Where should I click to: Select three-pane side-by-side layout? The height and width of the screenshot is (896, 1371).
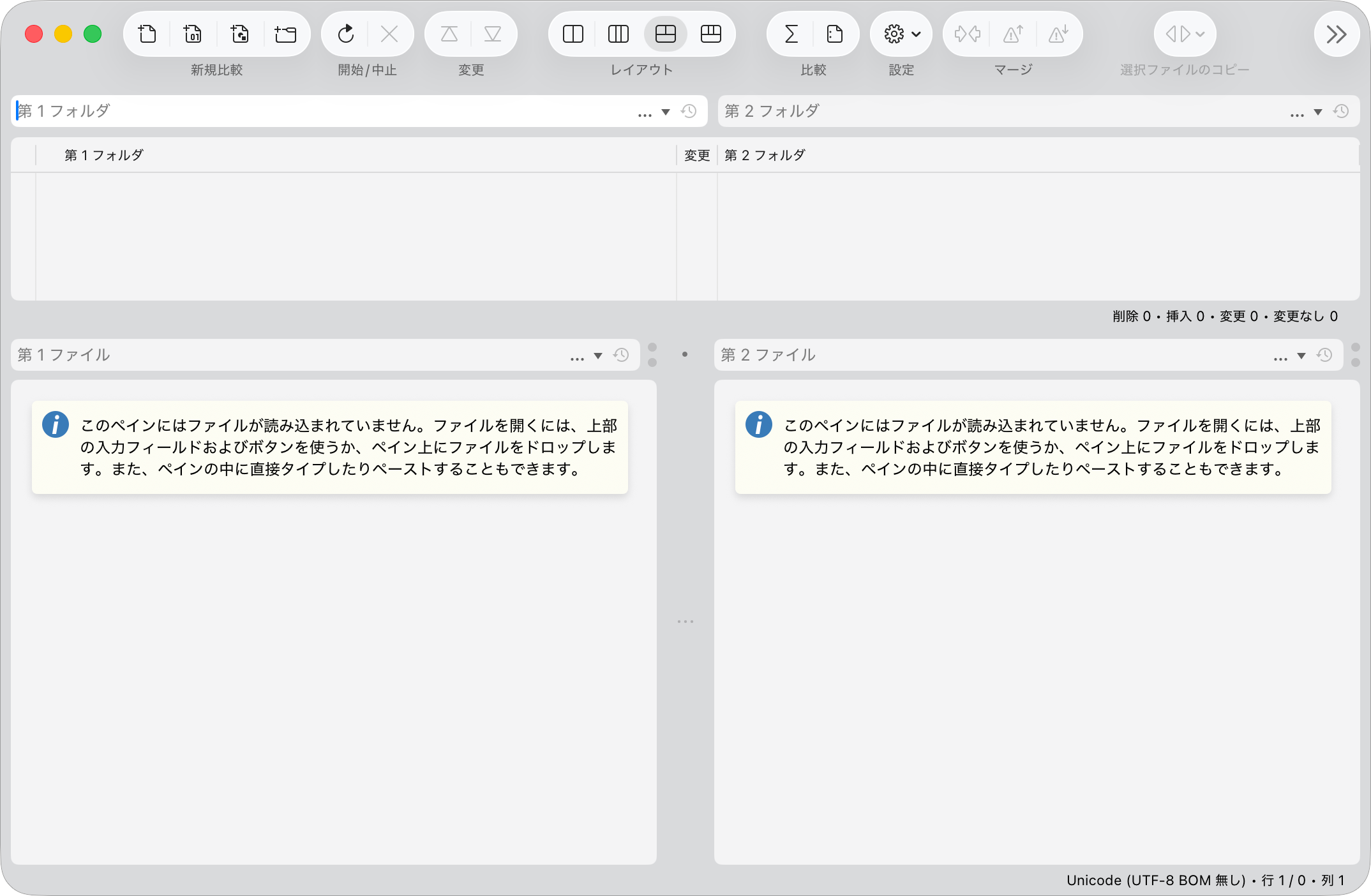pyautogui.click(x=618, y=34)
